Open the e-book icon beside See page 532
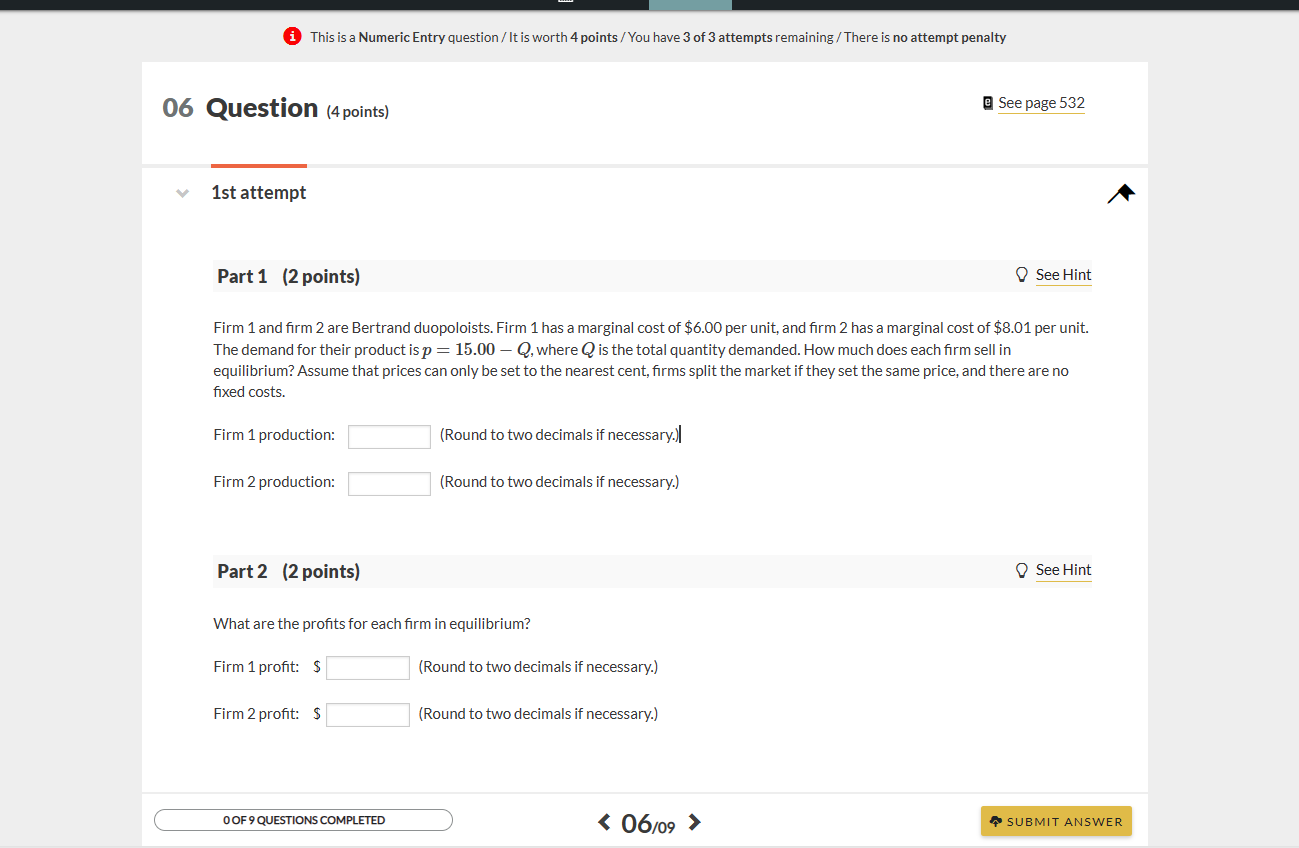The width and height of the screenshot is (1299, 848). [x=987, y=101]
